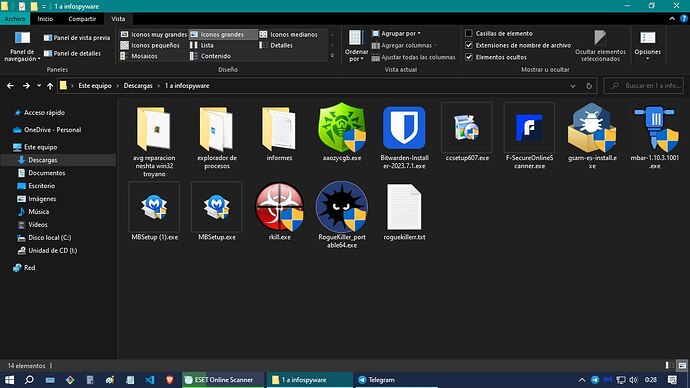Select the aaozycgb.exe green shield icon
690x388 pixels.
(341, 128)
